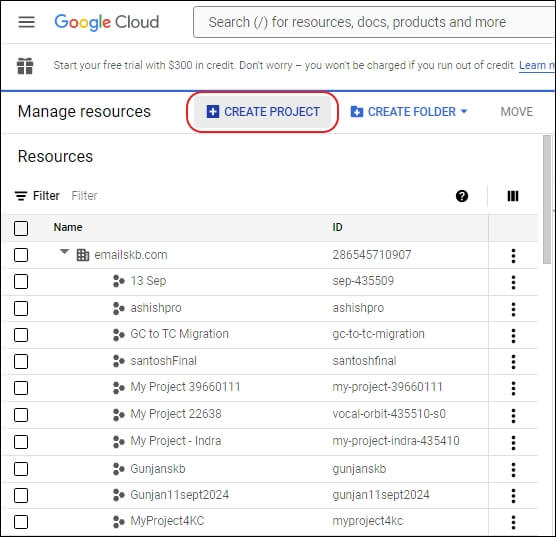Open the three-dot menu for emailskb.com
The width and height of the screenshot is (556, 537).
pyautogui.click(x=513, y=255)
